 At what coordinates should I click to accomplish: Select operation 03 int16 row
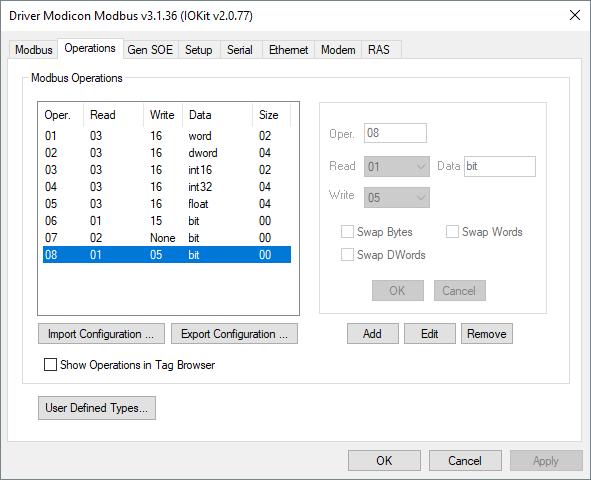pyautogui.click(x=167, y=170)
